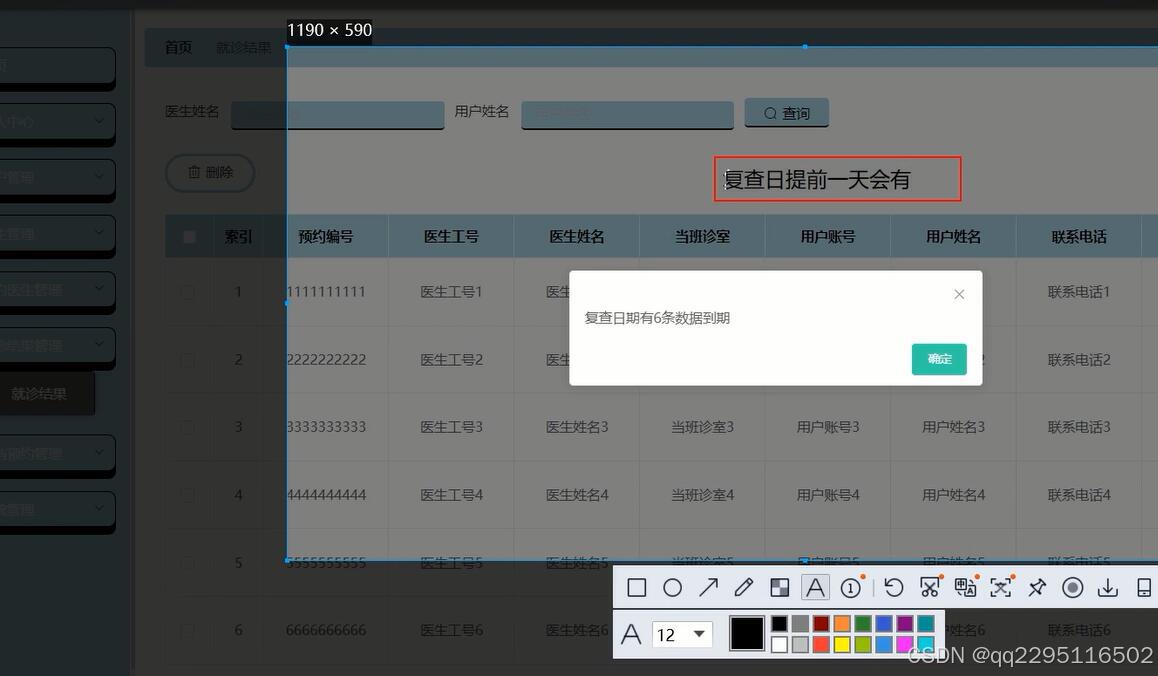The width and height of the screenshot is (1158, 676).
Task: Check the checkbox for row 5
Action: coord(189,563)
